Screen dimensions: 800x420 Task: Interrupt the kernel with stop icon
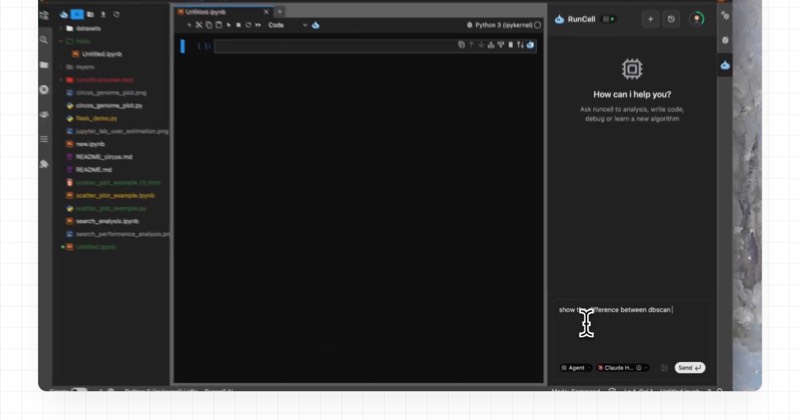pyautogui.click(x=238, y=25)
